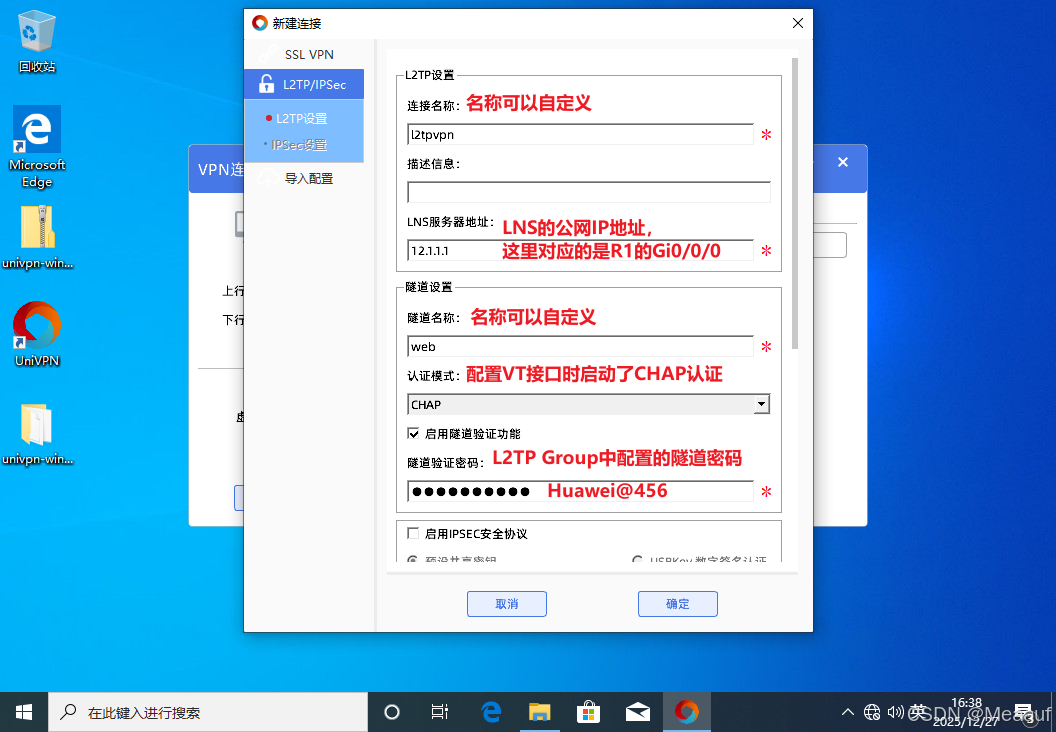Click the UniVPN logo in dialog title

[259, 23]
